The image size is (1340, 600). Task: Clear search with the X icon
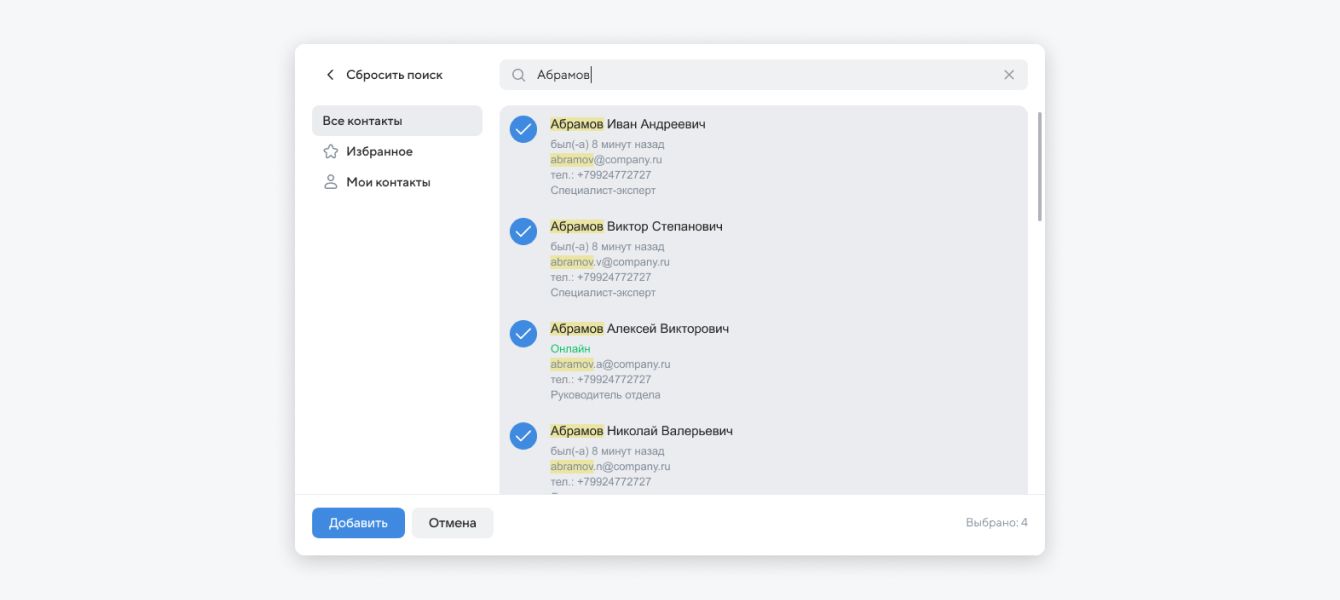point(1008,75)
